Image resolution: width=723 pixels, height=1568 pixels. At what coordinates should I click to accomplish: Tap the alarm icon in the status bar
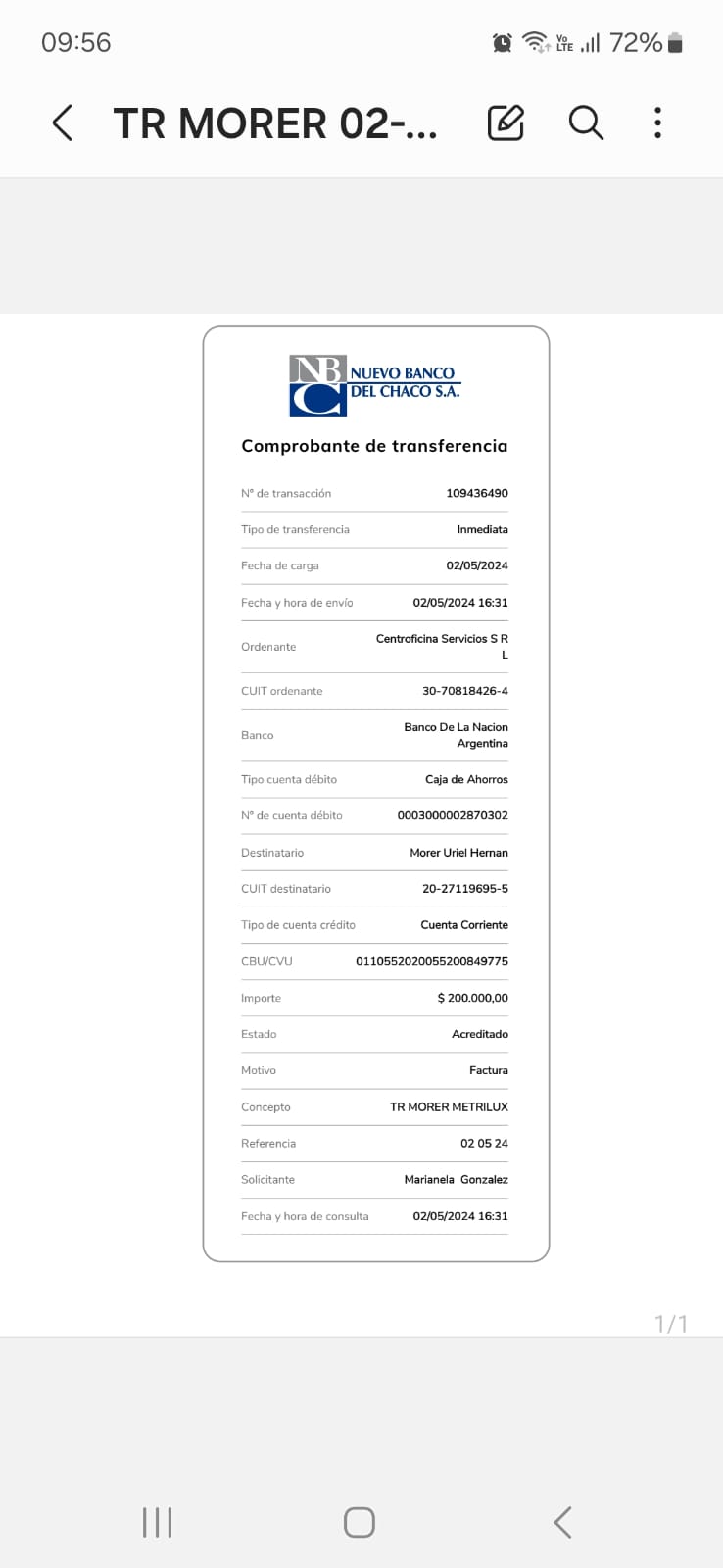coord(502,42)
